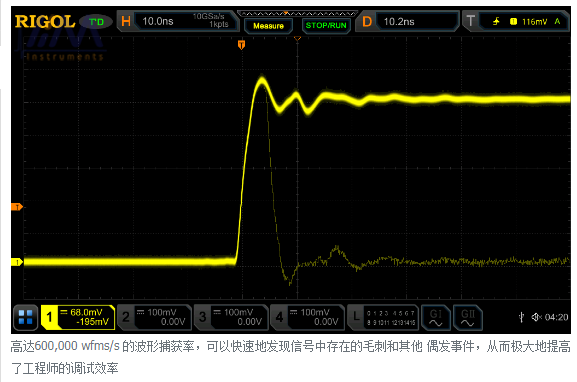Screen dimensions: 577x382
Task: Select the GI waveform generator icon
Action: click(436, 318)
